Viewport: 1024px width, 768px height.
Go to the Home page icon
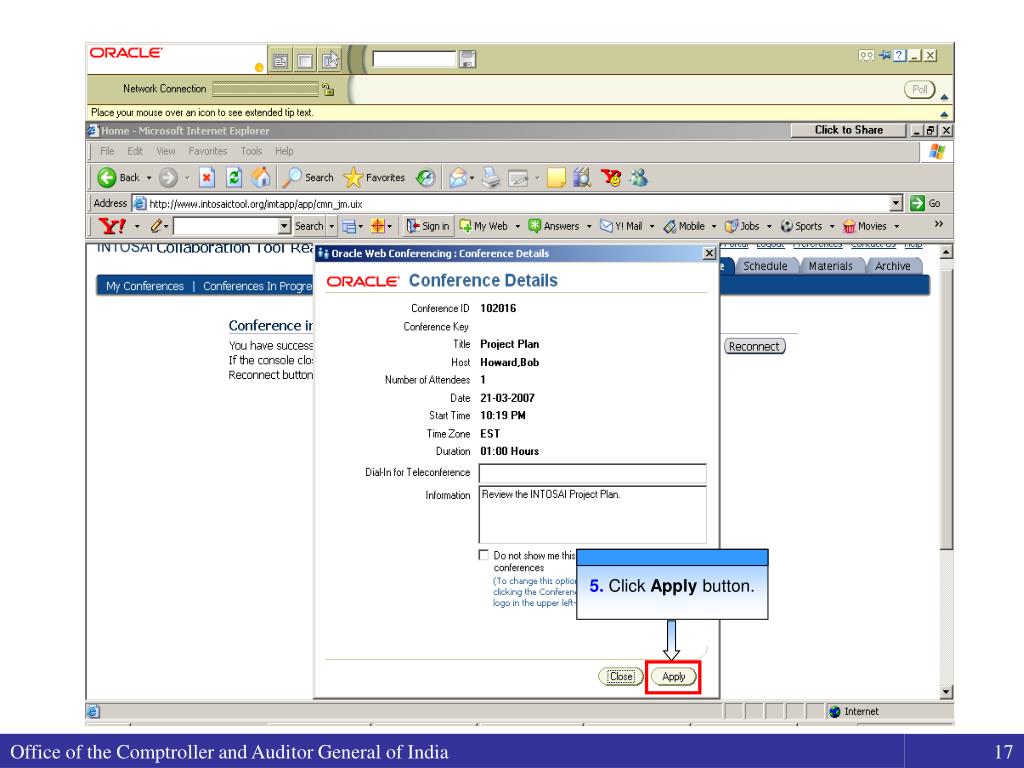(x=261, y=177)
